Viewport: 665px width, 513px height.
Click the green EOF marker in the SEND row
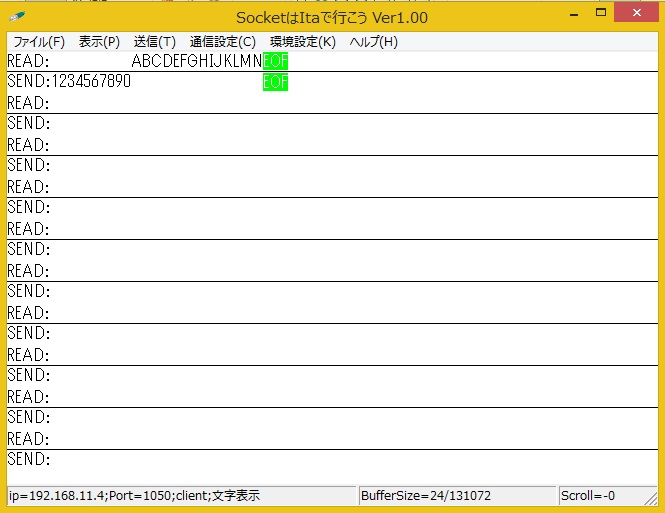point(275,82)
